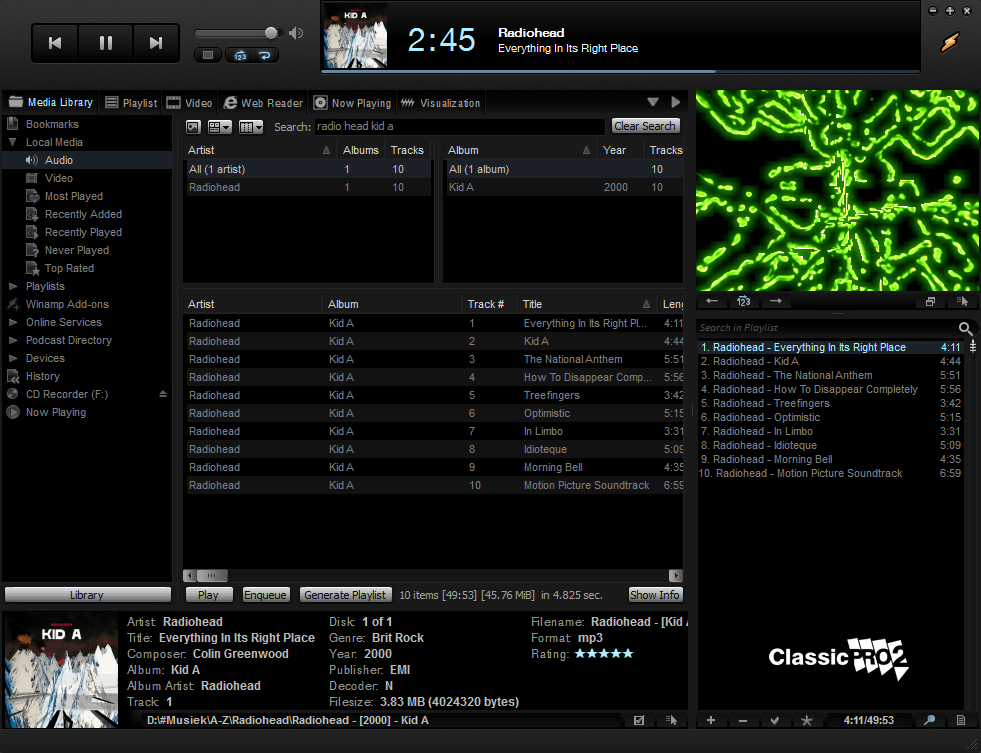Open the Web Reader tab
The image size is (981, 753).
click(x=263, y=103)
